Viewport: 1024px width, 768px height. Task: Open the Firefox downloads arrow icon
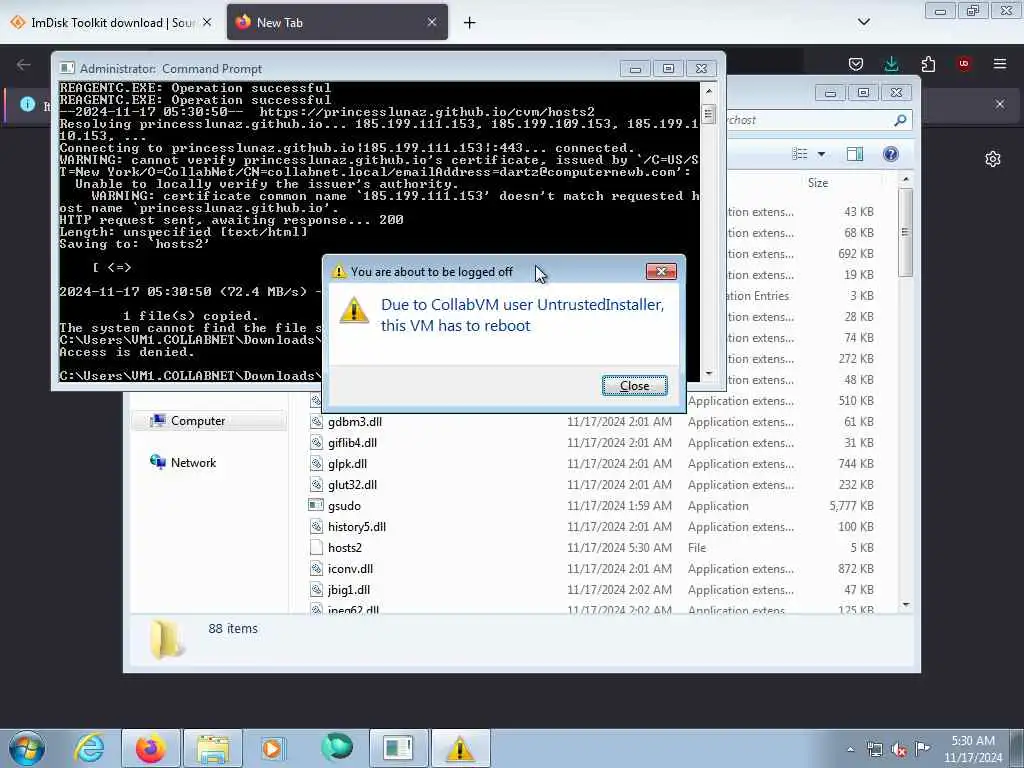tap(891, 64)
